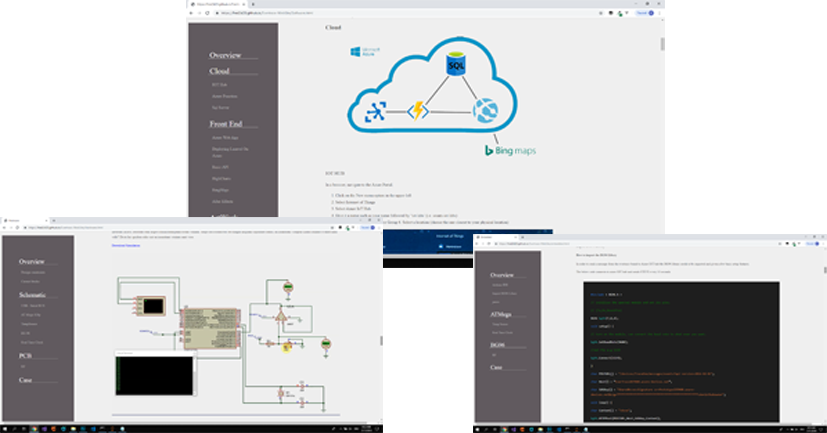Select Azure Function sub-link in top window sidebar
The image size is (827, 433).
pyautogui.click(x=225, y=97)
